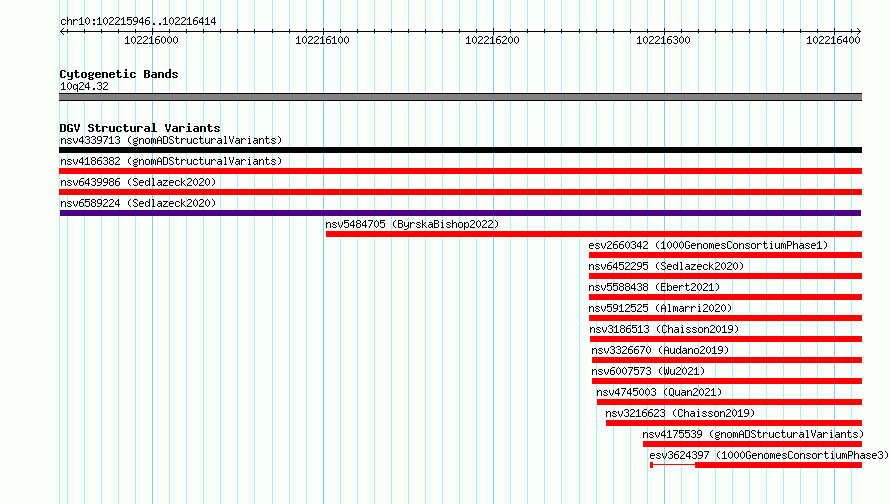Click the red bar of nsv3216623
890x504 pixels.
(734, 423)
